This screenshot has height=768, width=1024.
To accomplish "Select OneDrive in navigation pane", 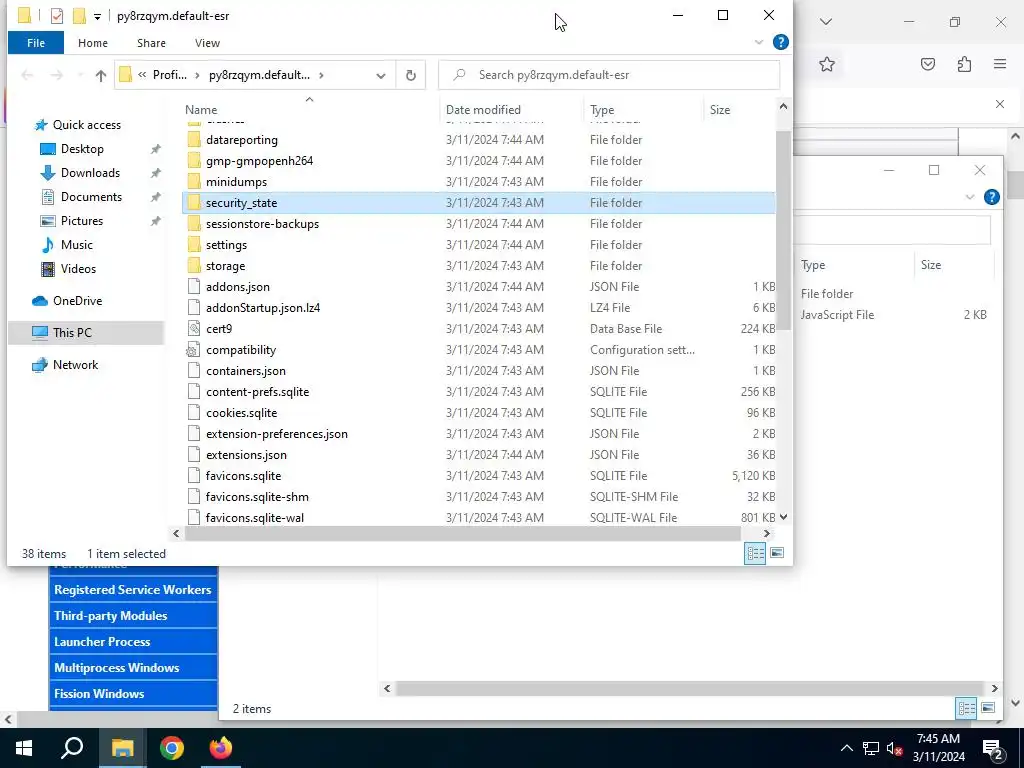I will pos(77,301).
